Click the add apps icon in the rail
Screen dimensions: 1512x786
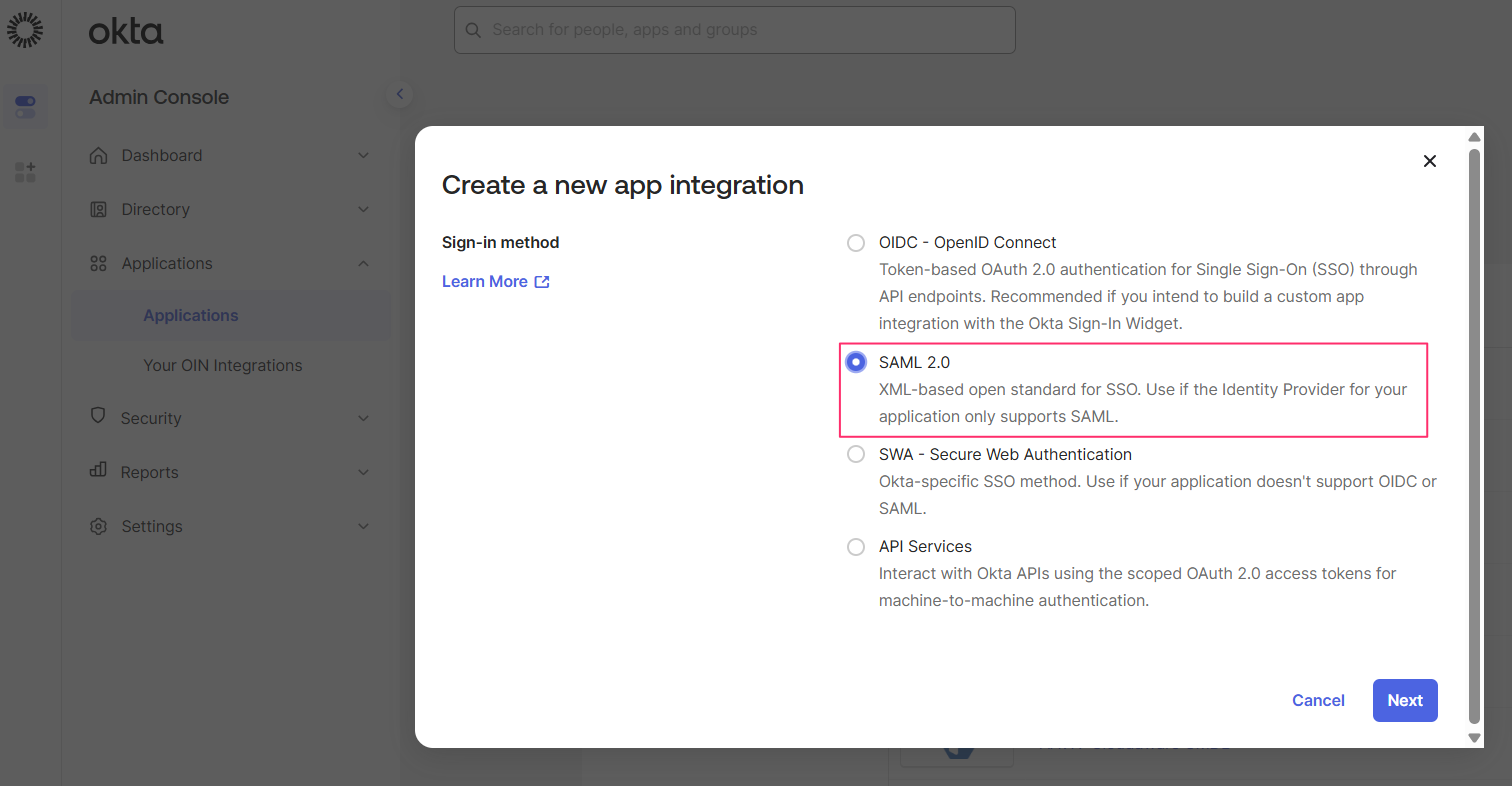click(x=24, y=171)
